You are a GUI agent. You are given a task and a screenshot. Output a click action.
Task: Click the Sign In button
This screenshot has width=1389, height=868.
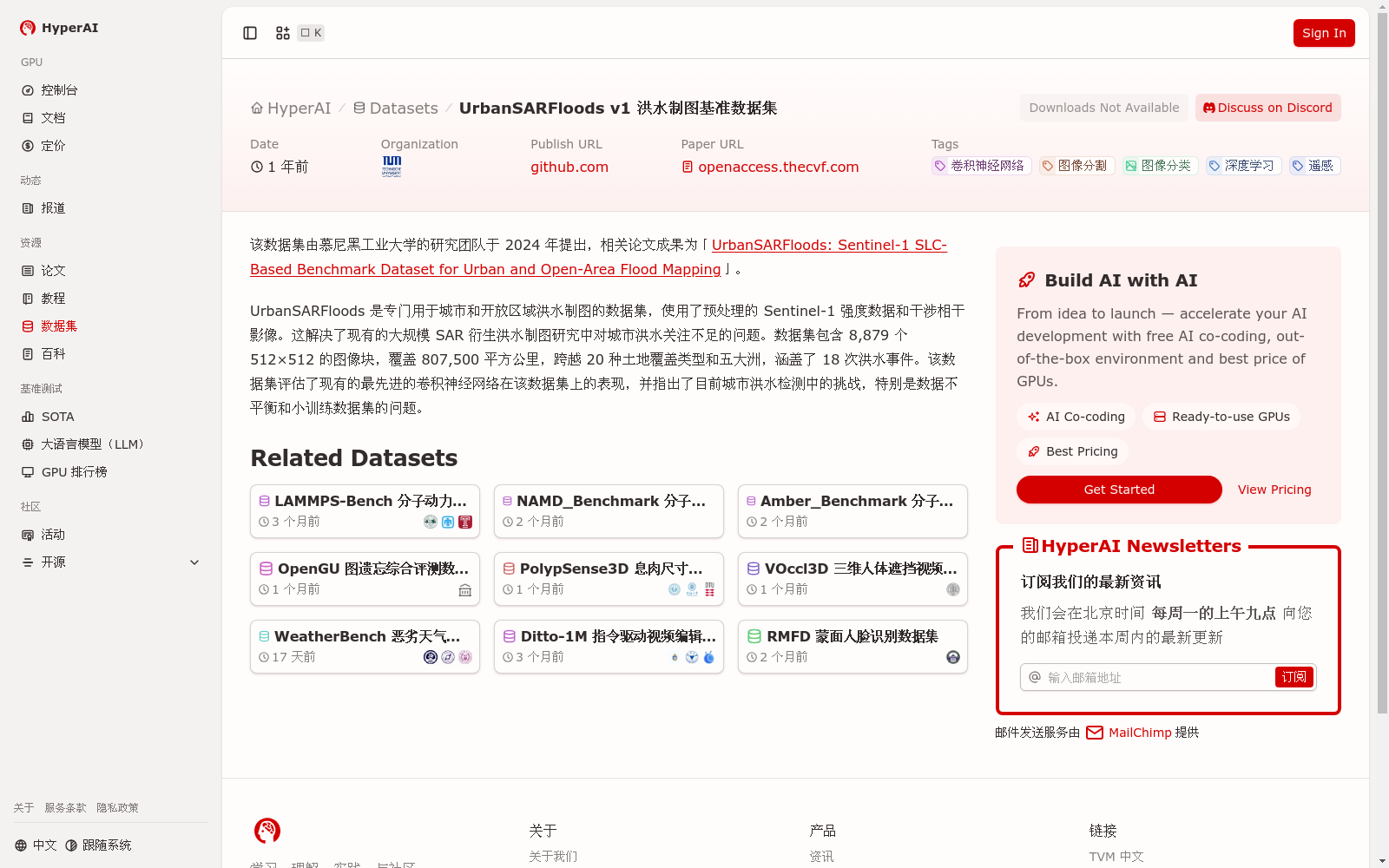[x=1324, y=33]
